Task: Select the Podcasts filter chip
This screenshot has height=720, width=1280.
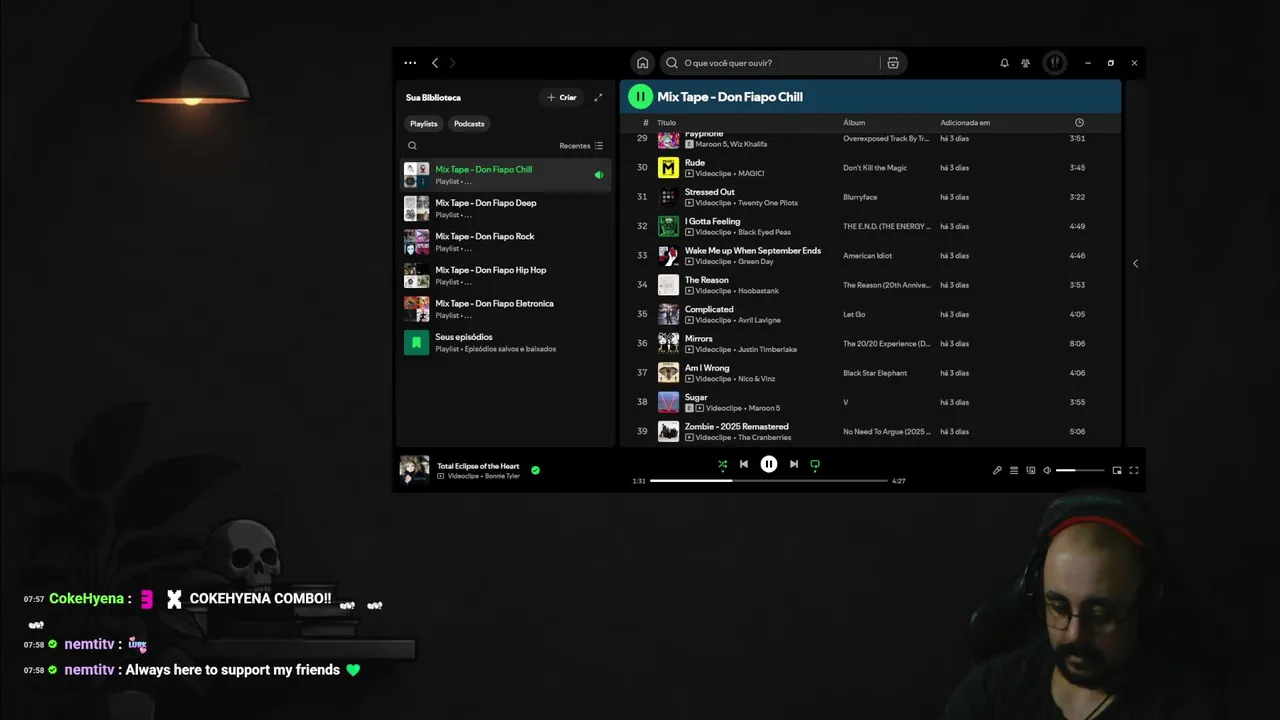Action: tap(469, 124)
